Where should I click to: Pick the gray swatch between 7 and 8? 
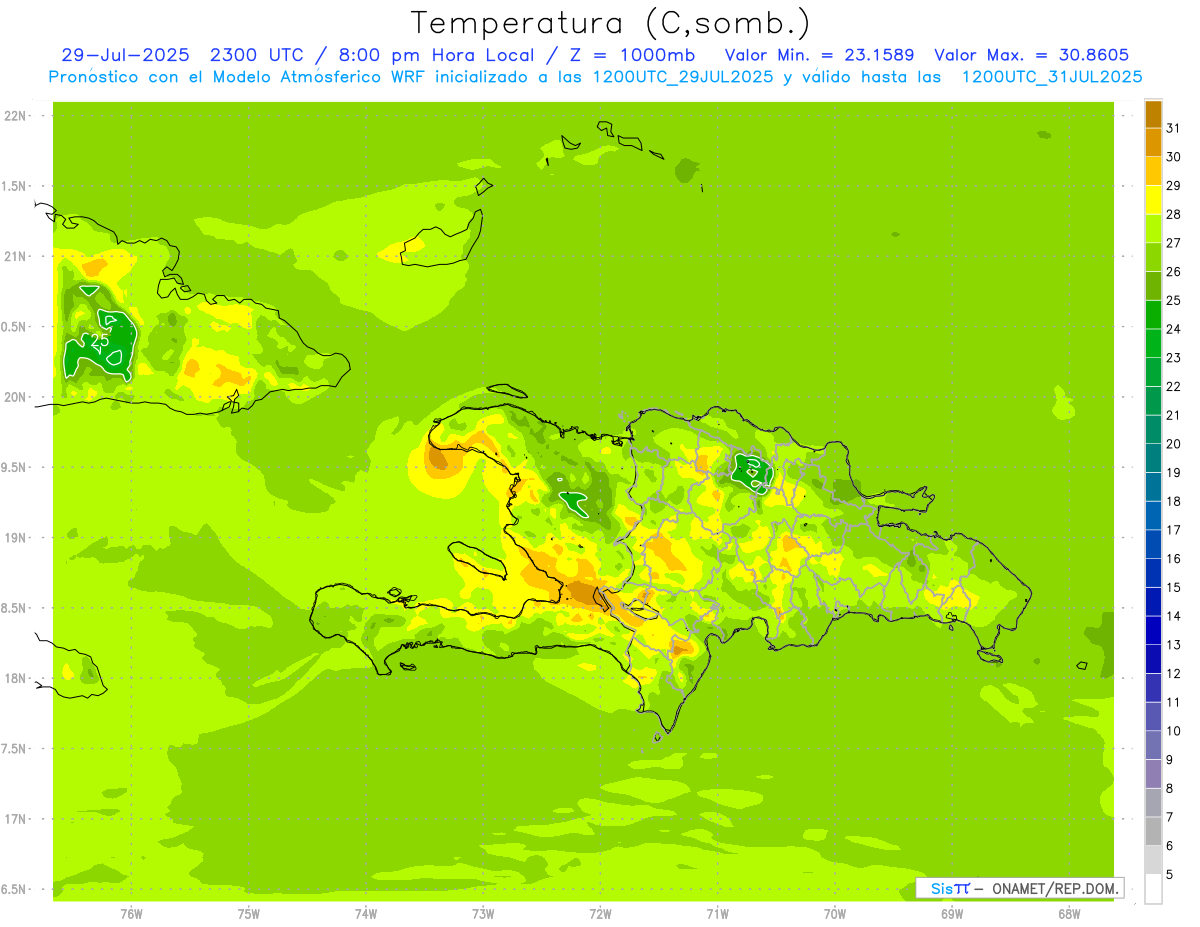1153,803
